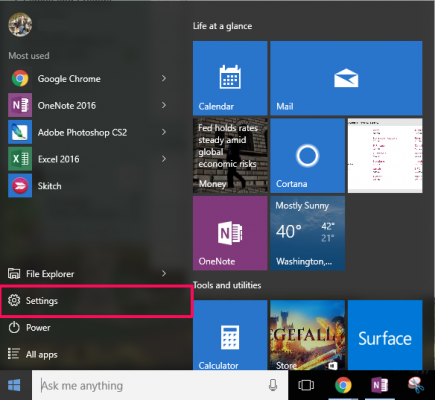Expand the File Explorer arrow

coord(164,273)
